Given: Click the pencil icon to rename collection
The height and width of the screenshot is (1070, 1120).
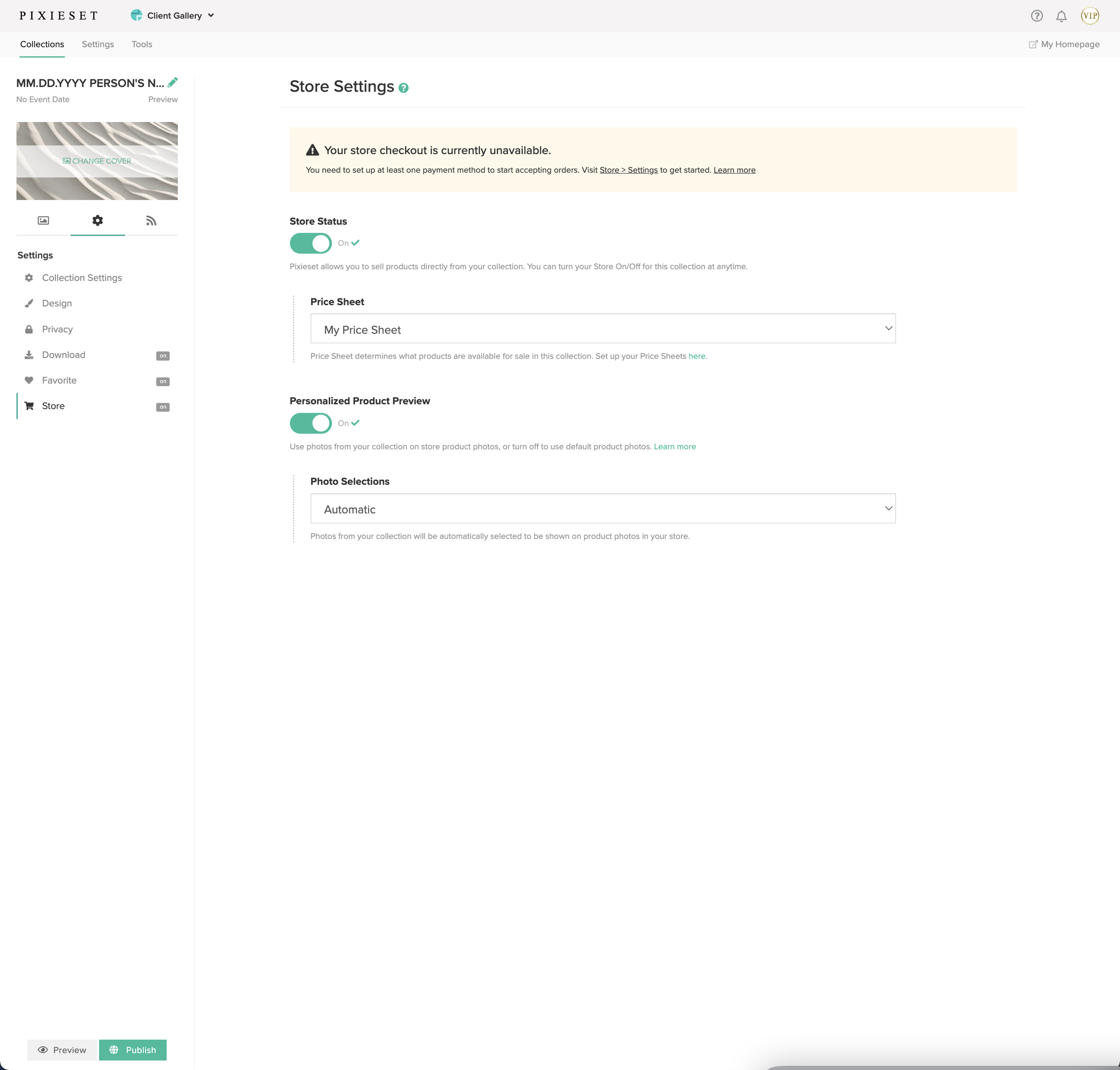Looking at the screenshot, I should [x=173, y=82].
